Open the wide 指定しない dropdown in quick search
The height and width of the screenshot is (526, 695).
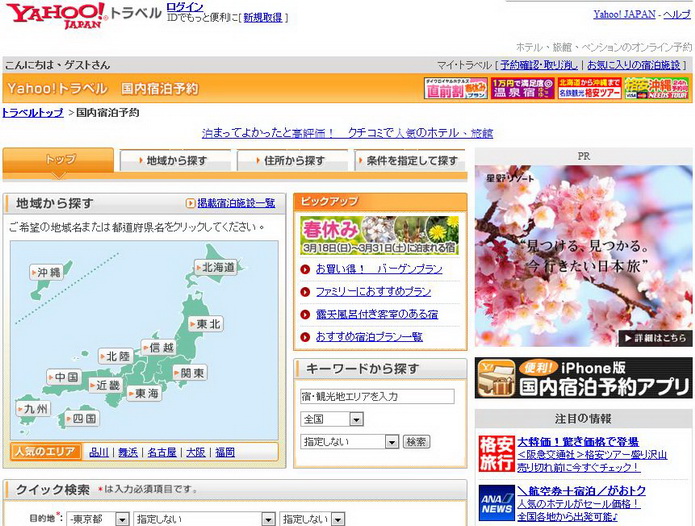point(204,519)
